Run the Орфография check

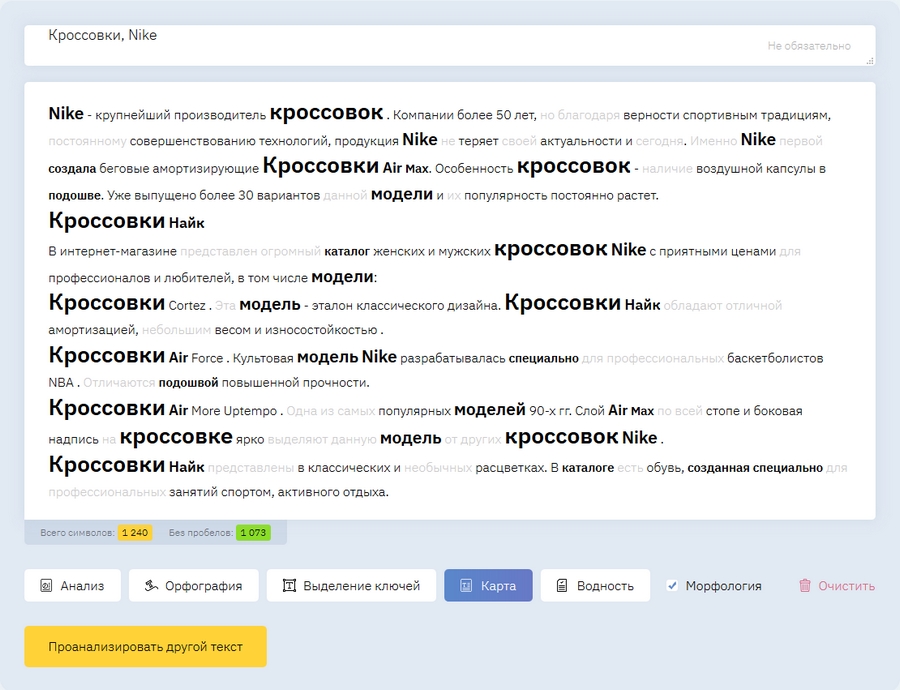(x=193, y=586)
